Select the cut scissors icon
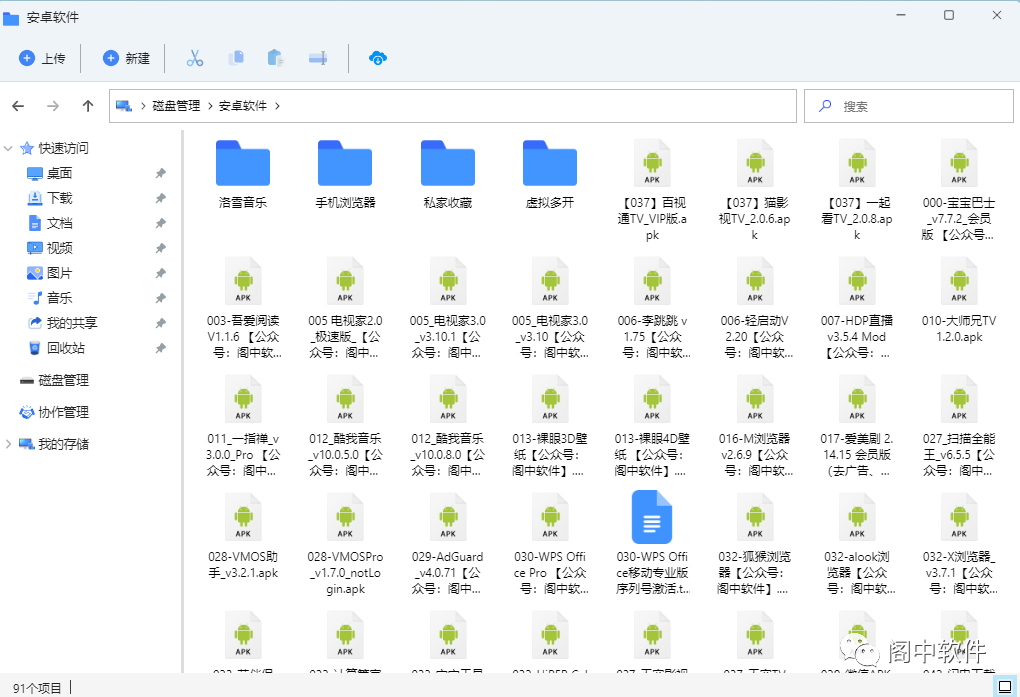Image resolution: width=1020 pixels, height=697 pixels. (195, 59)
